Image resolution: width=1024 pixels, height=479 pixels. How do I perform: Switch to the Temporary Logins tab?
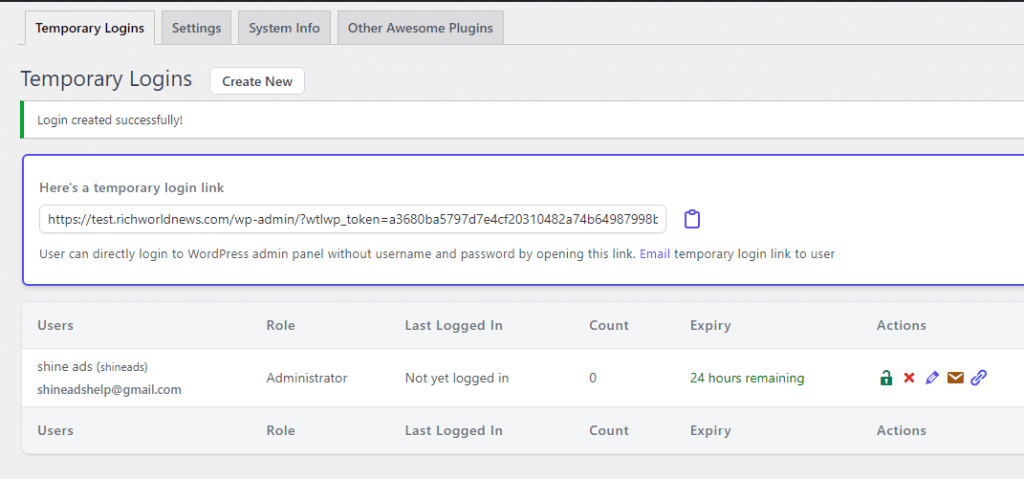pyautogui.click(x=90, y=28)
